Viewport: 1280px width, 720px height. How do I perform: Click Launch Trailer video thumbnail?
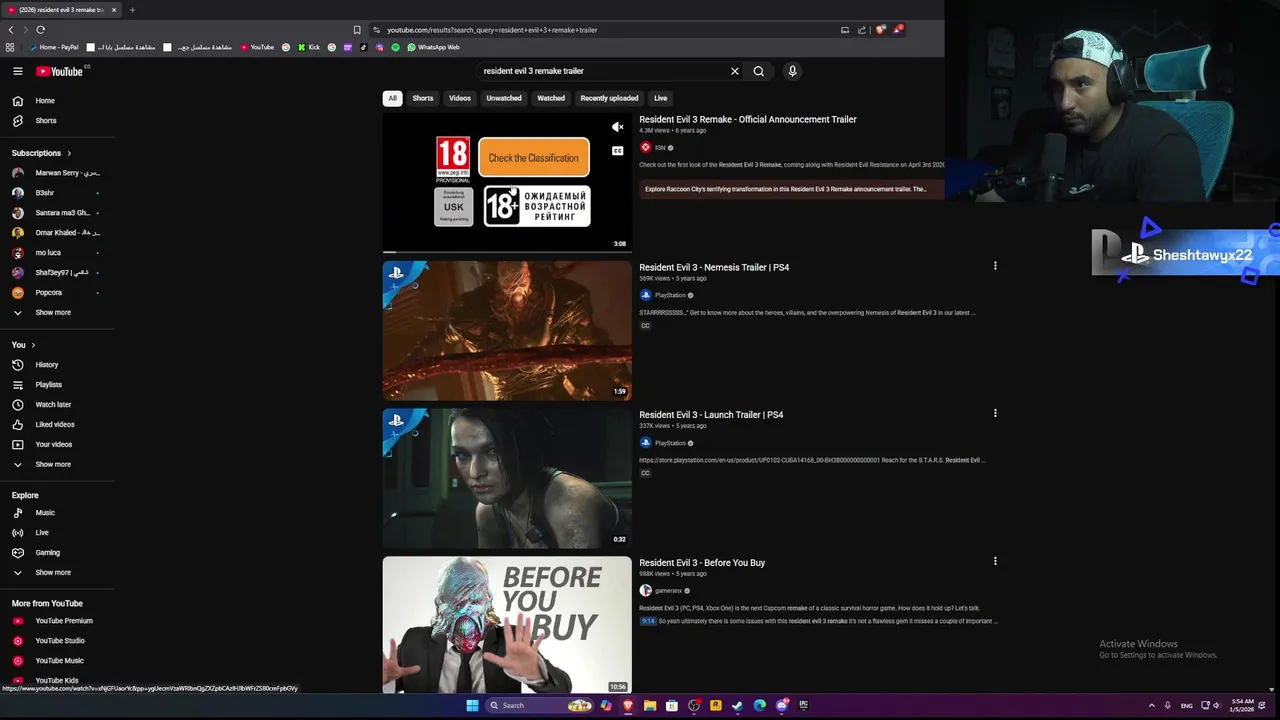(x=507, y=478)
